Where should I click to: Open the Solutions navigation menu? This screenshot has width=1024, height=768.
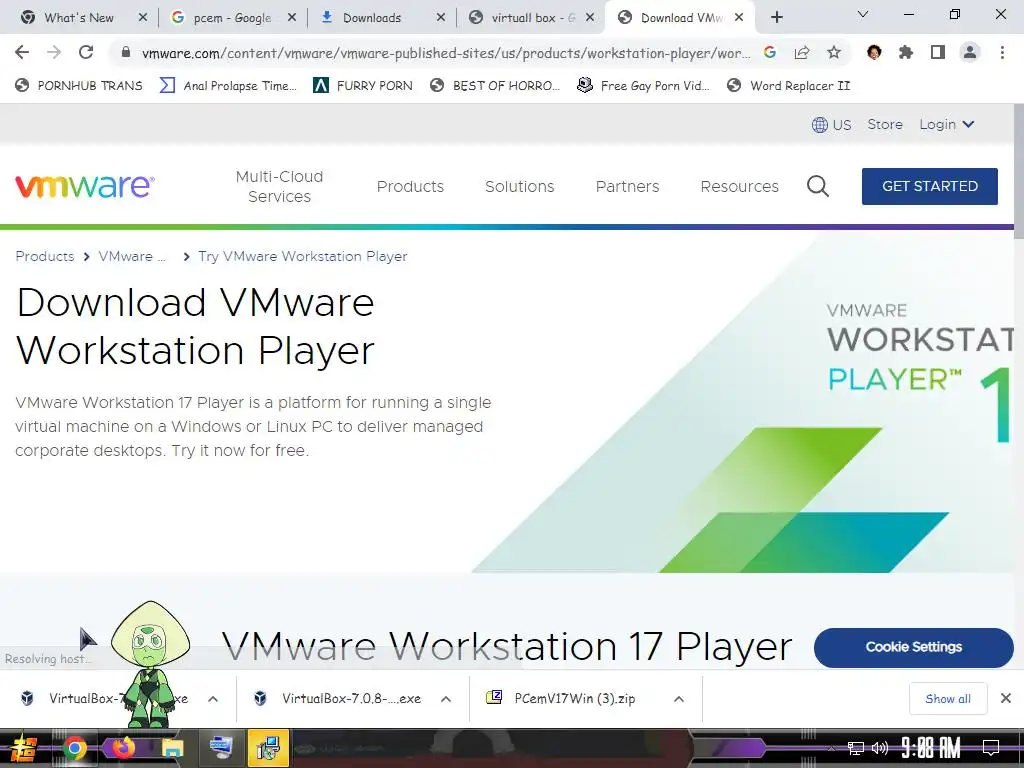point(519,187)
